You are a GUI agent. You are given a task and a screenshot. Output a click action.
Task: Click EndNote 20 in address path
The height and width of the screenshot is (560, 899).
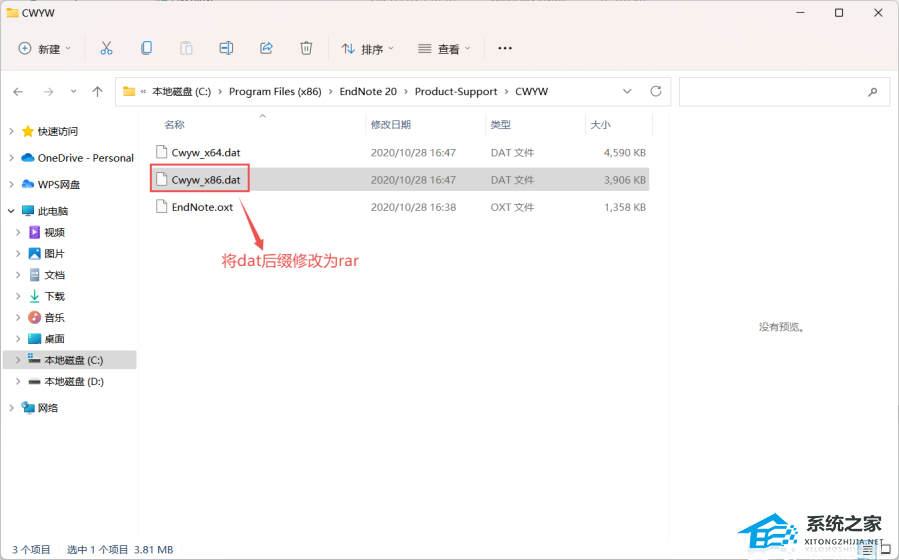[369, 91]
